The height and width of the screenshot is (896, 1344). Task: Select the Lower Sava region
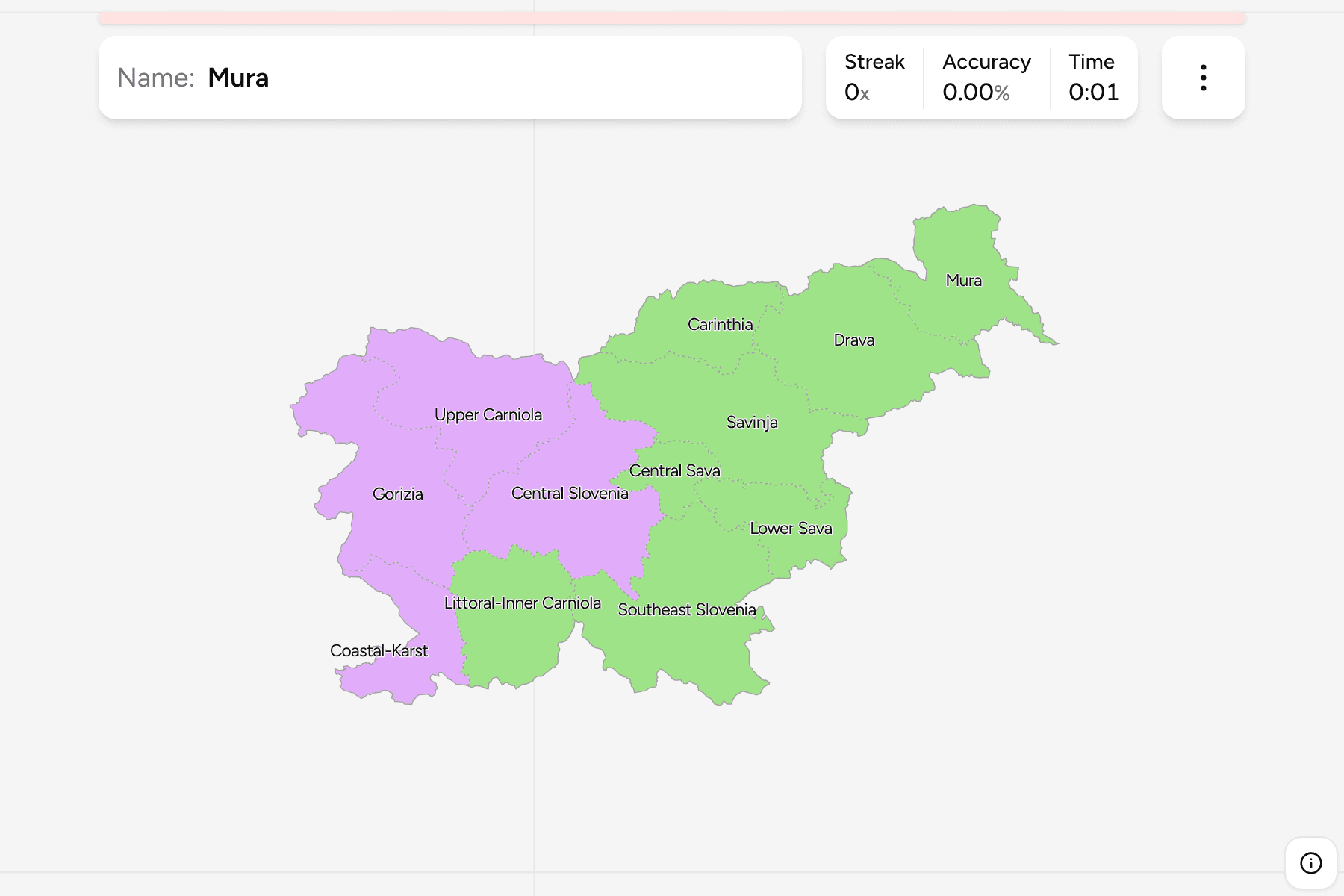pos(791,529)
